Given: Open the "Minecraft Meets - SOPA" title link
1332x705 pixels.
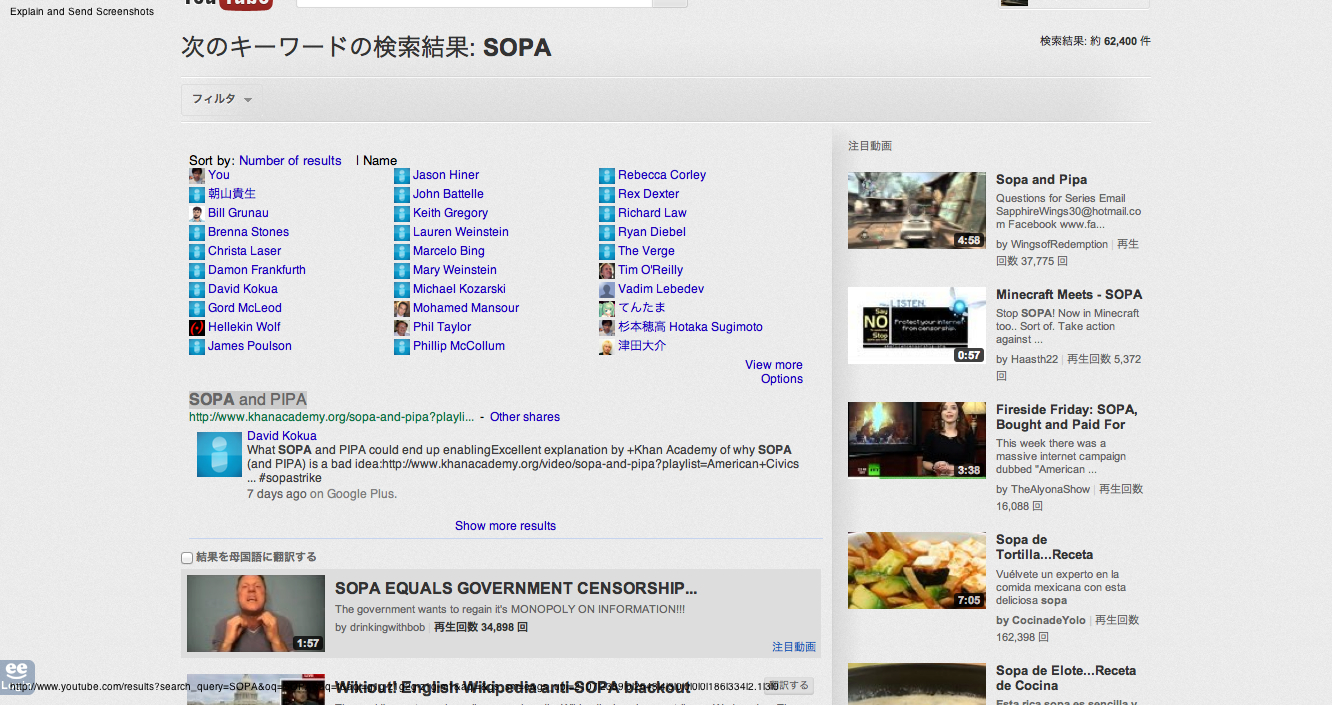Looking at the screenshot, I should coord(1069,295).
